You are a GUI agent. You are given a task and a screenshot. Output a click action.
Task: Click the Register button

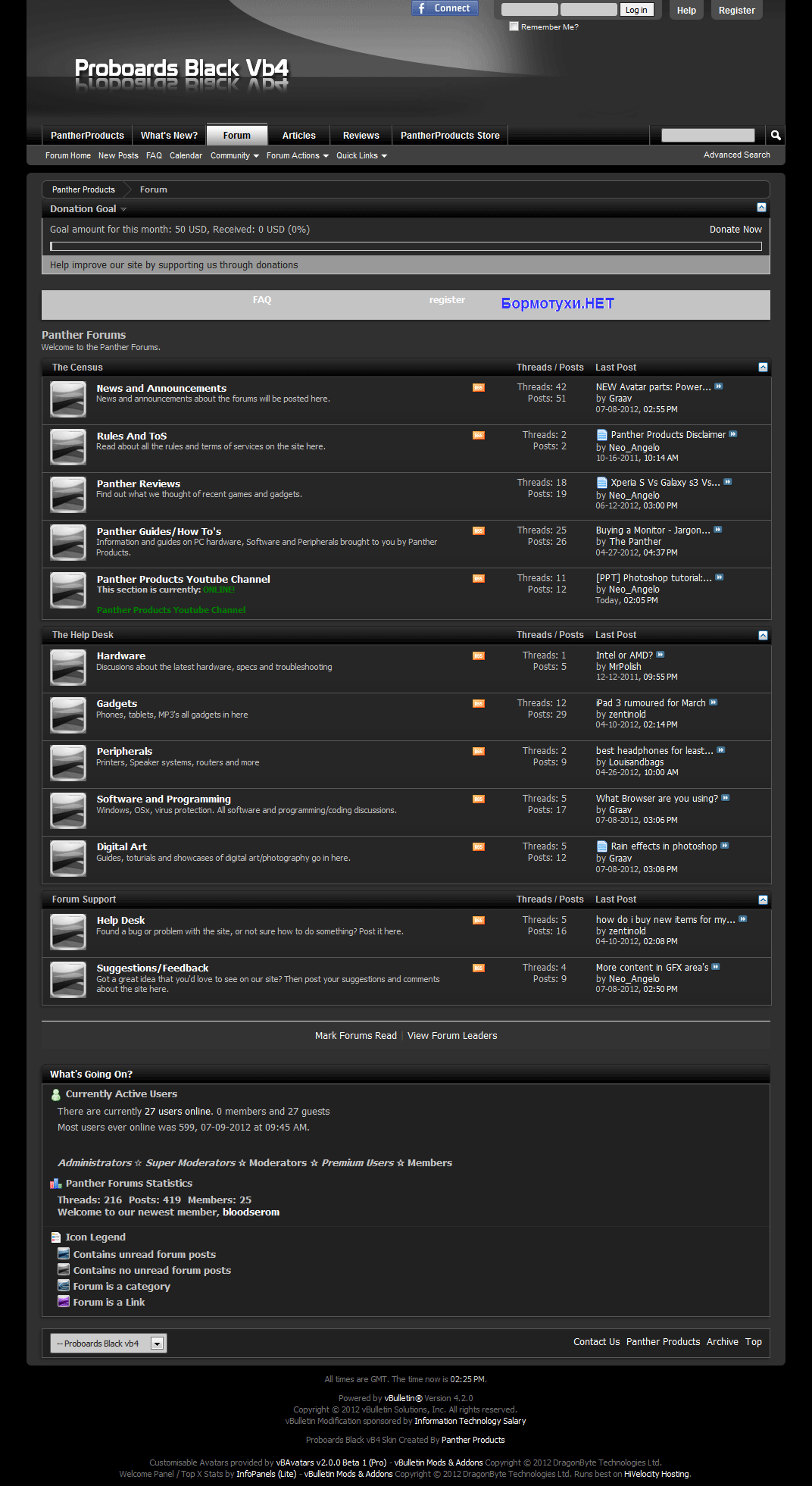point(737,11)
